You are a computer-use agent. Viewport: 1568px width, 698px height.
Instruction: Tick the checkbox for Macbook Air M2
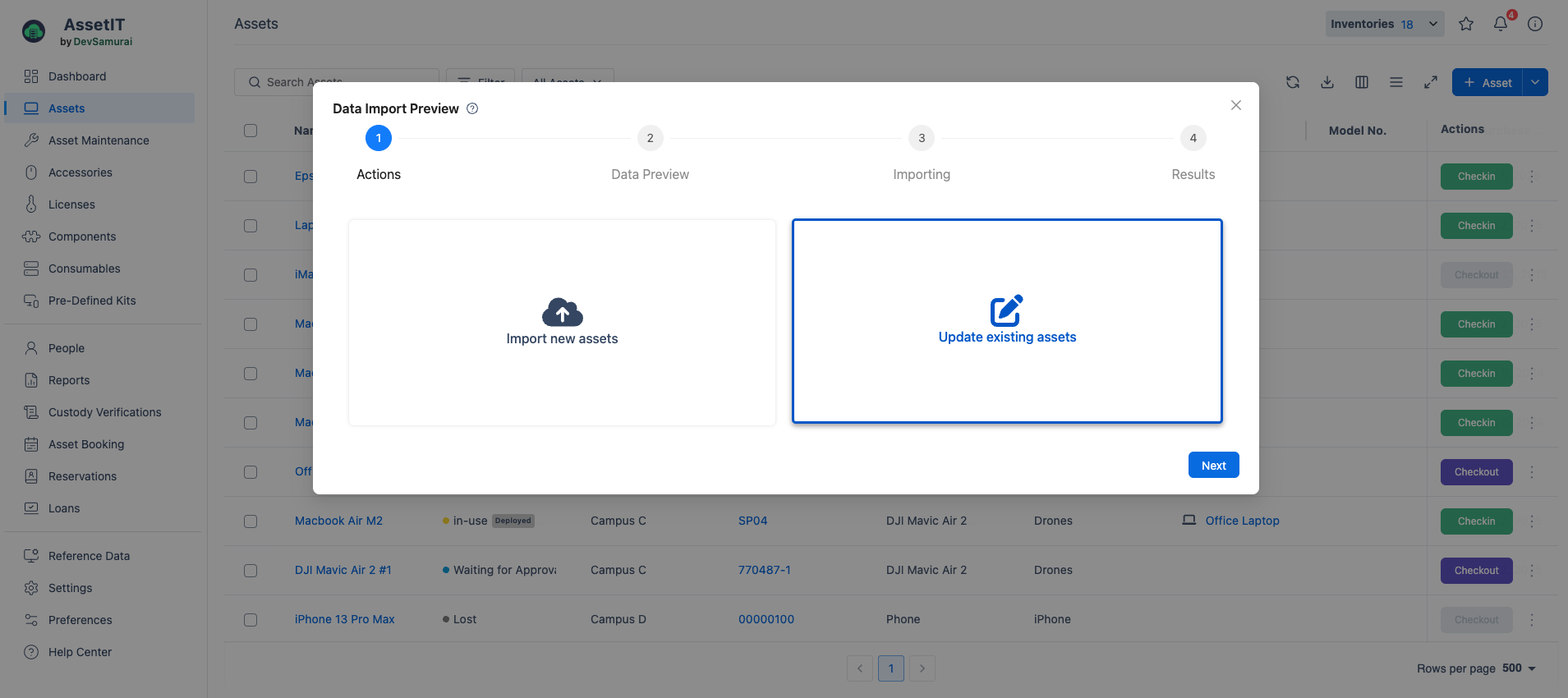point(251,521)
